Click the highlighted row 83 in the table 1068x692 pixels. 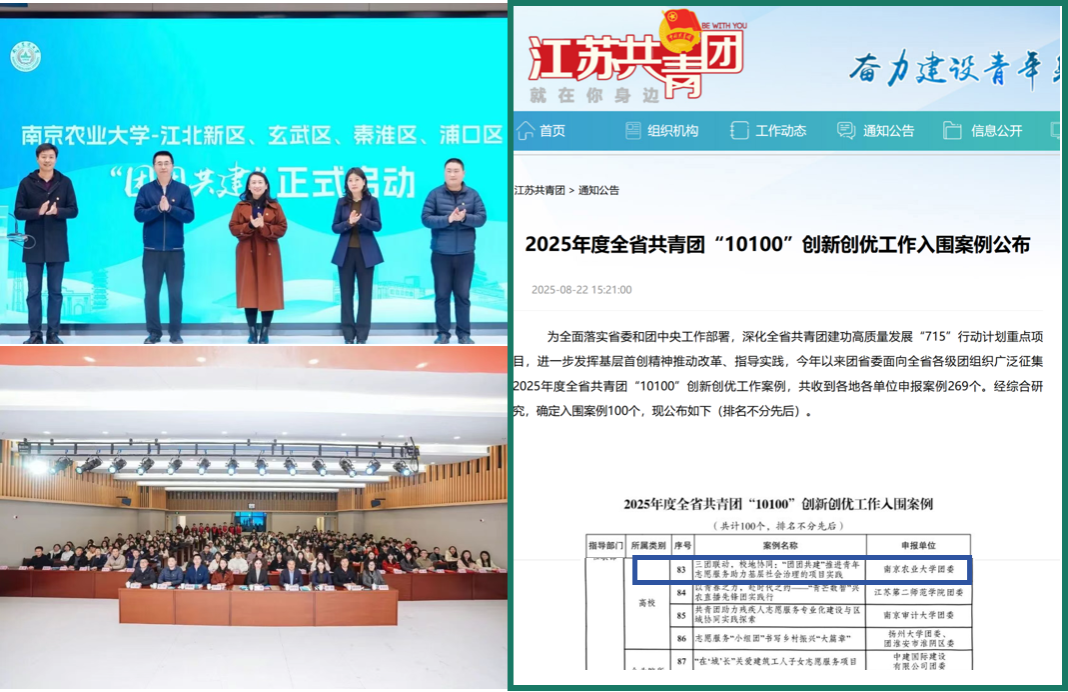tap(802, 571)
